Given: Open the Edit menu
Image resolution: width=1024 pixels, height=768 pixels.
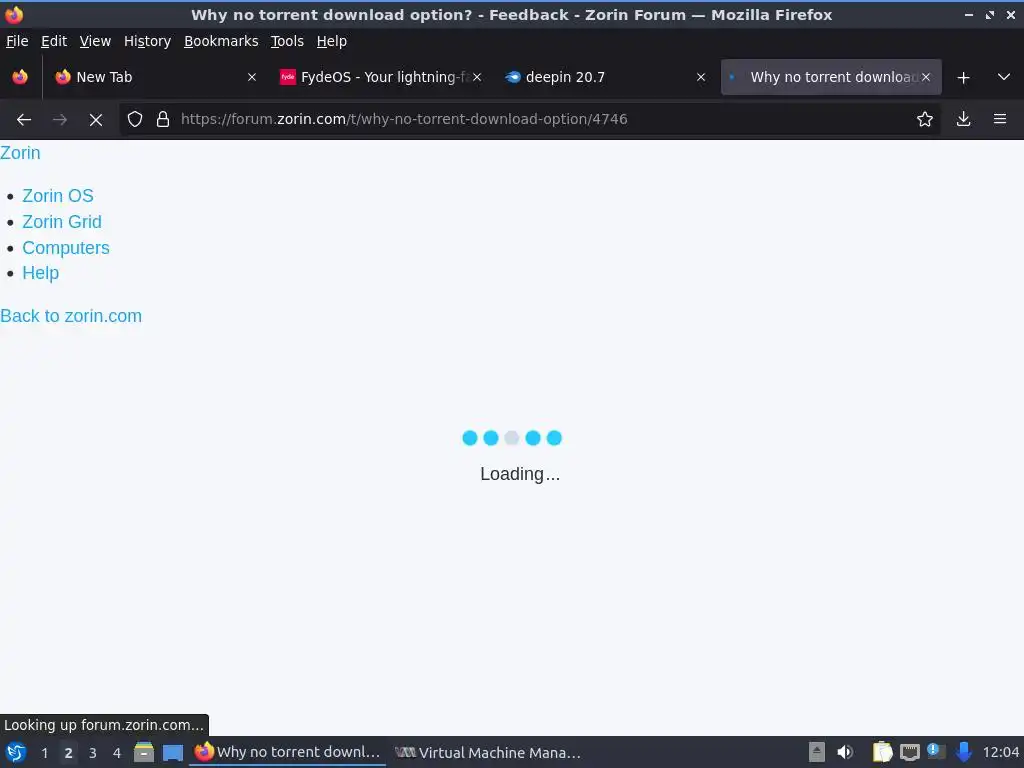Looking at the screenshot, I should pos(54,41).
